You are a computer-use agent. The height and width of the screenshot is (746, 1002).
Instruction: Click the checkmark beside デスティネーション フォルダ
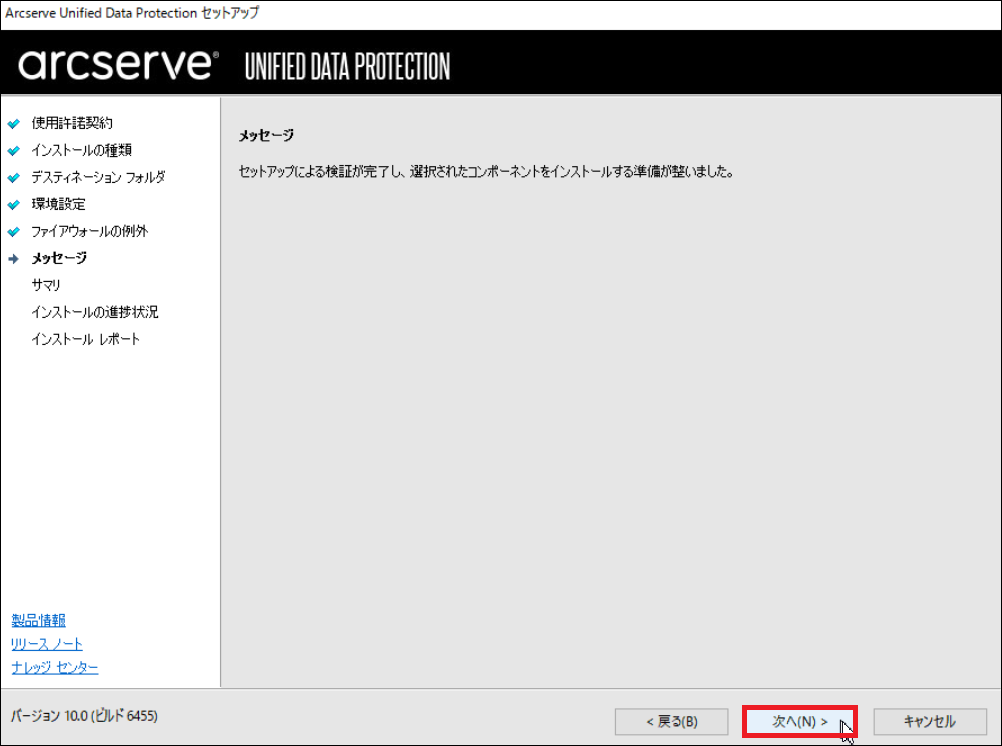pos(13,178)
